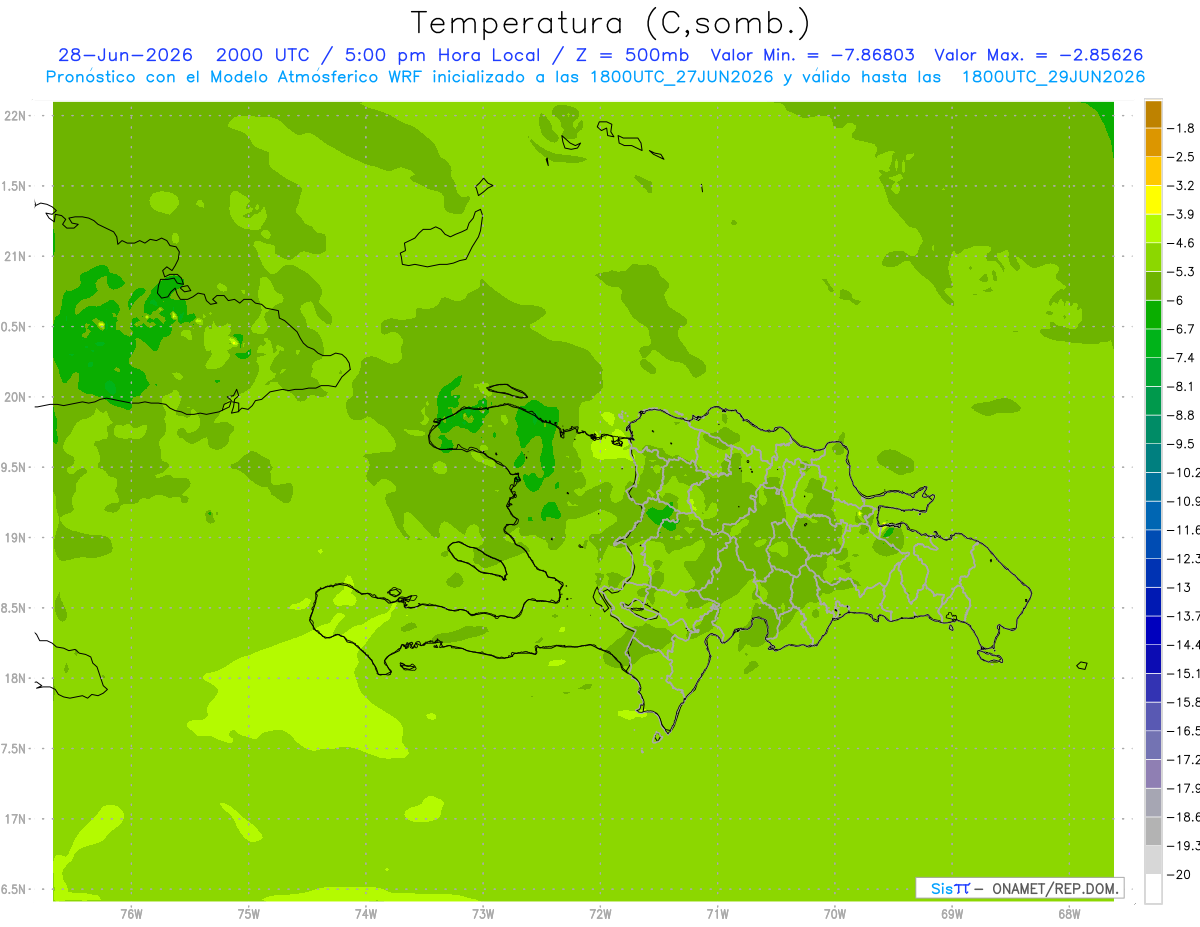
Task: Click the '20N' latitude axis label
Action: tap(15, 397)
